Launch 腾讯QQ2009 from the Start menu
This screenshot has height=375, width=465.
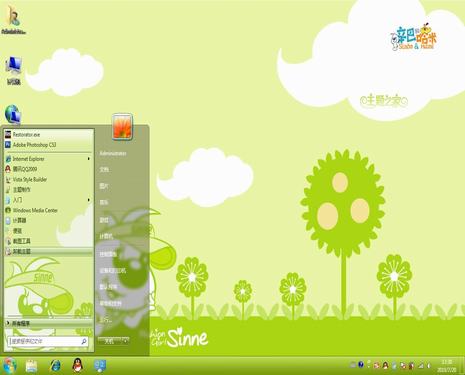[48, 169]
